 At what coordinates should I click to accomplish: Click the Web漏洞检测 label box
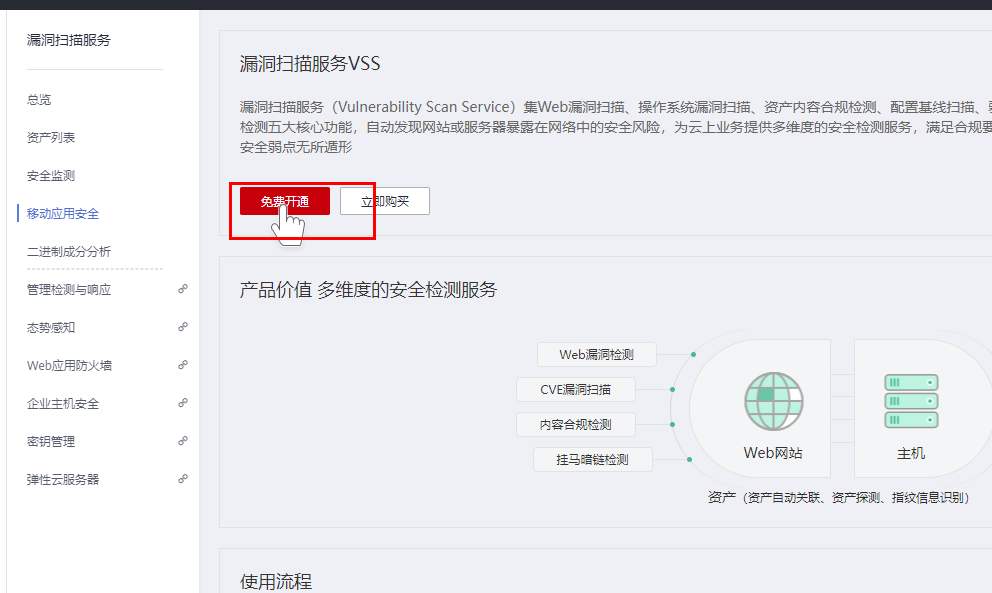tap(597, 354)
